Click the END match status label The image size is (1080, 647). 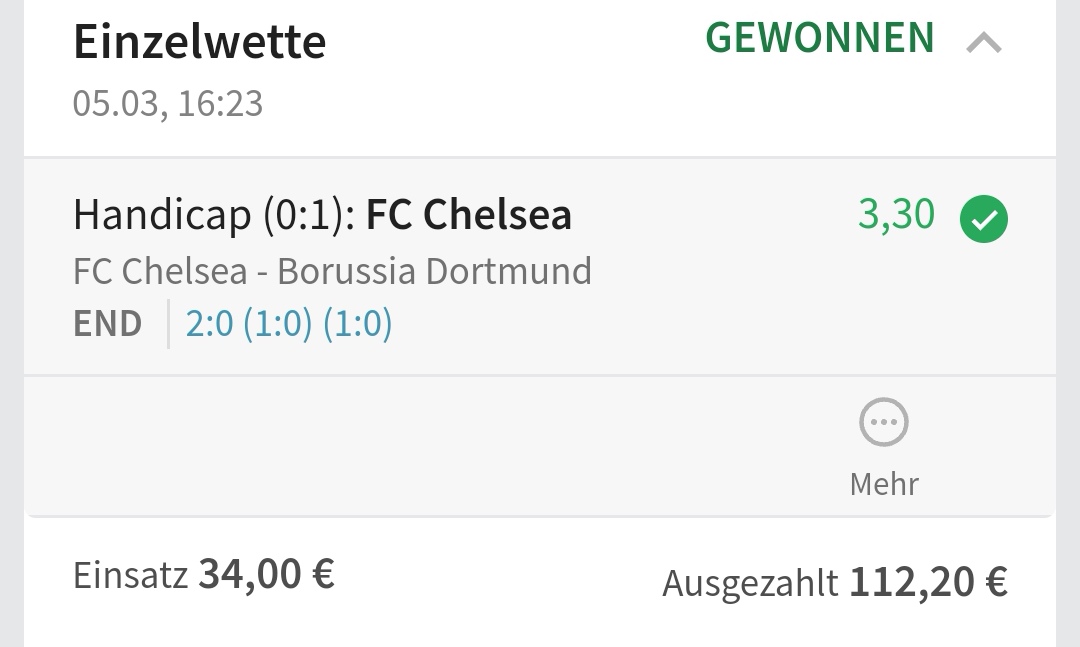107,324
